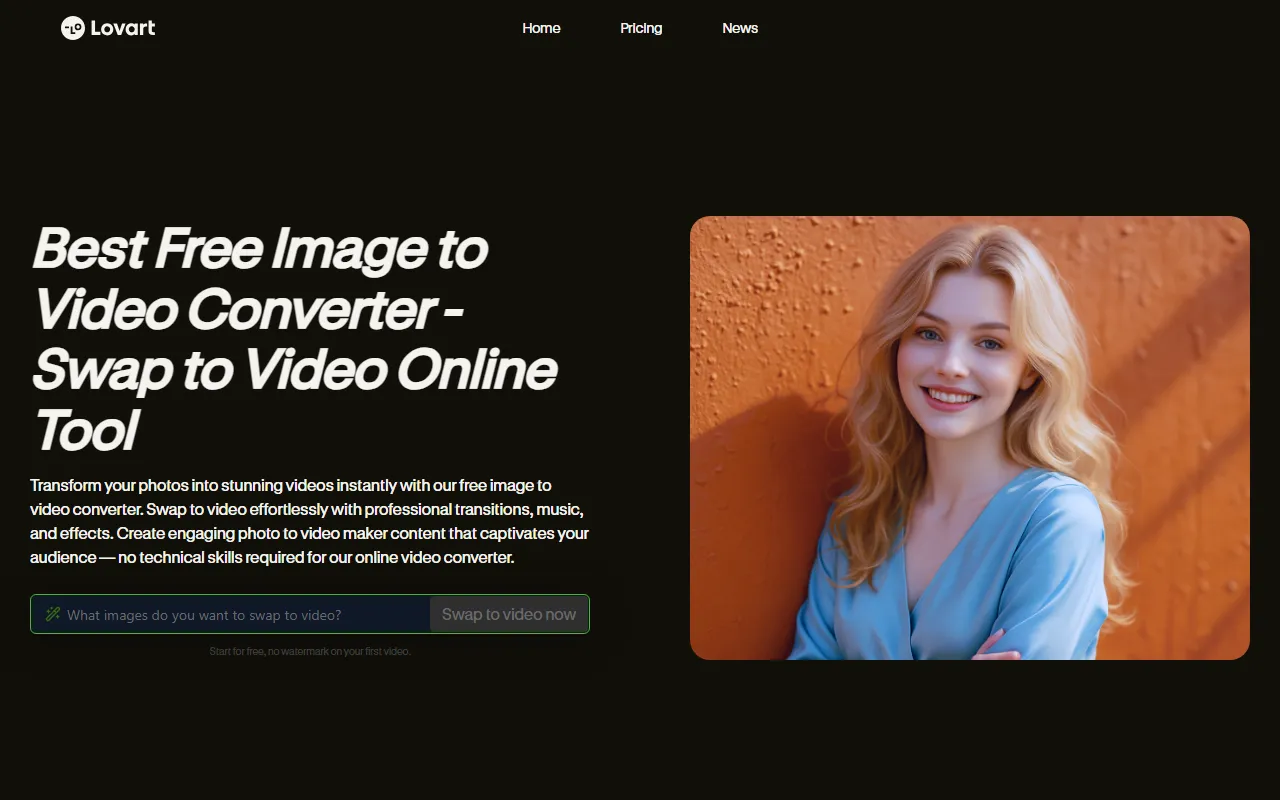Click headline line 'Swap to Video Online'
The height and width of the screenshot is (800, 1280).
pos(294,370)
